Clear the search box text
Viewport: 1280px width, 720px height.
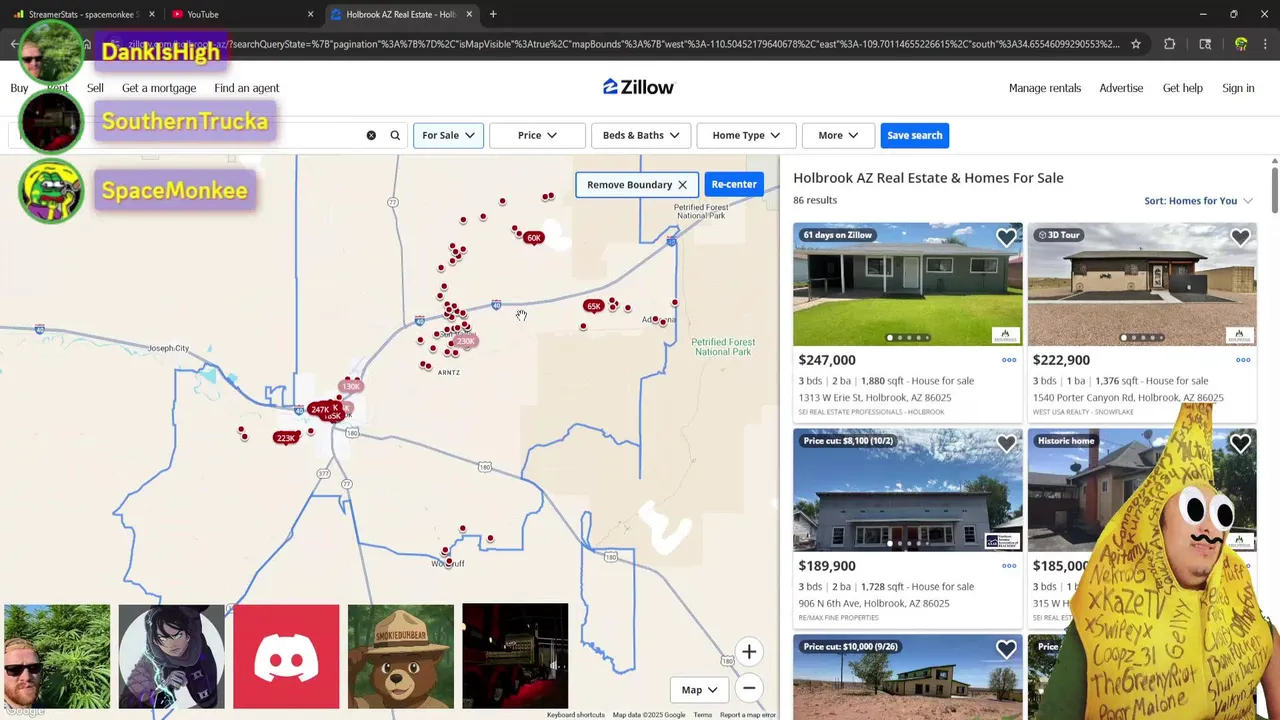click(371, 135)
